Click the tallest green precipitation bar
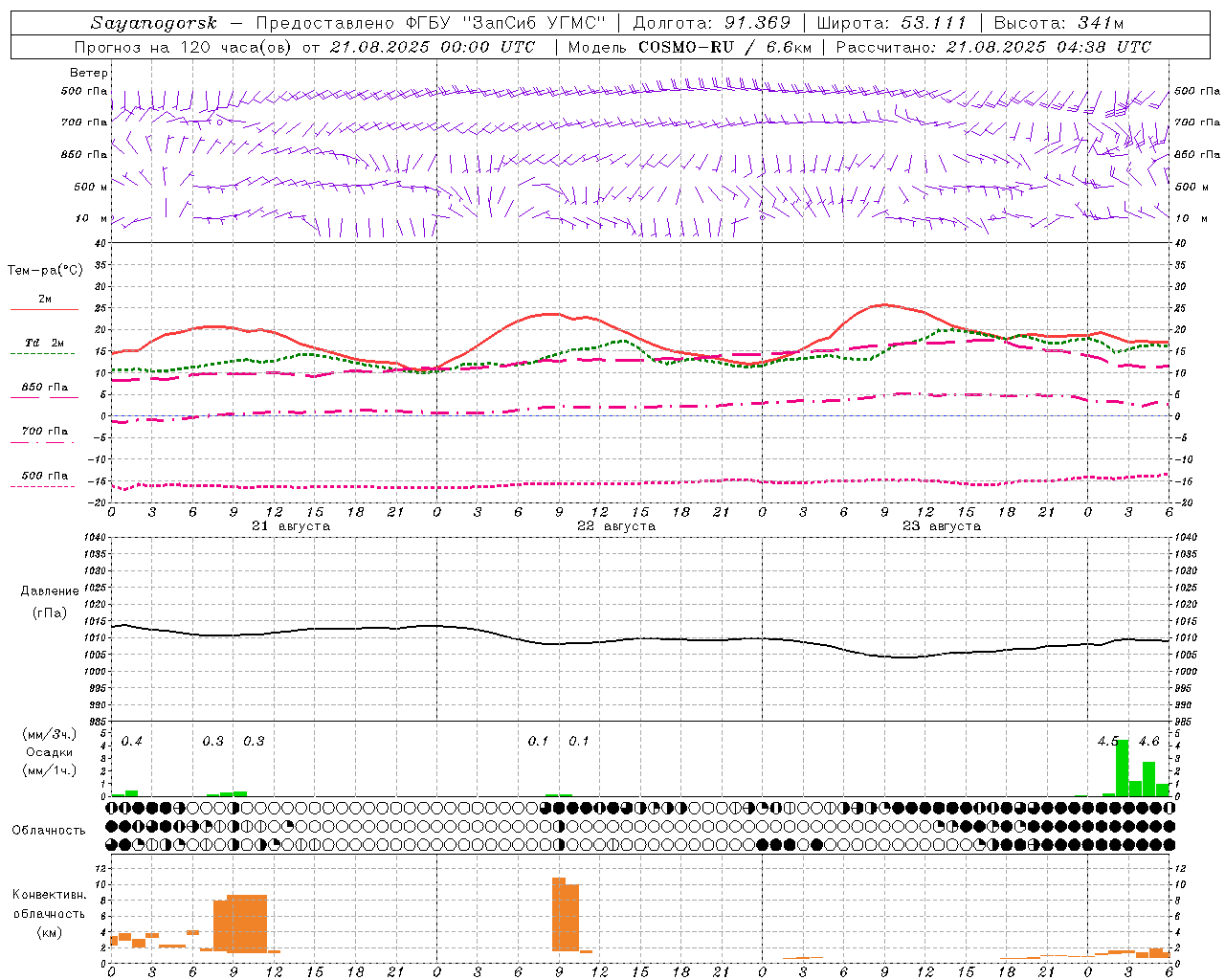 point(1122,768)
